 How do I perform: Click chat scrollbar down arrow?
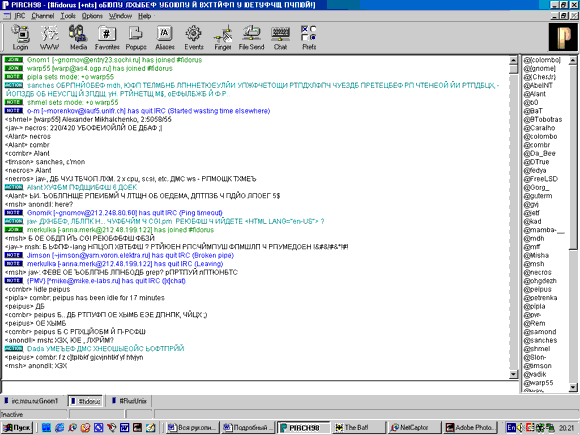513,374
